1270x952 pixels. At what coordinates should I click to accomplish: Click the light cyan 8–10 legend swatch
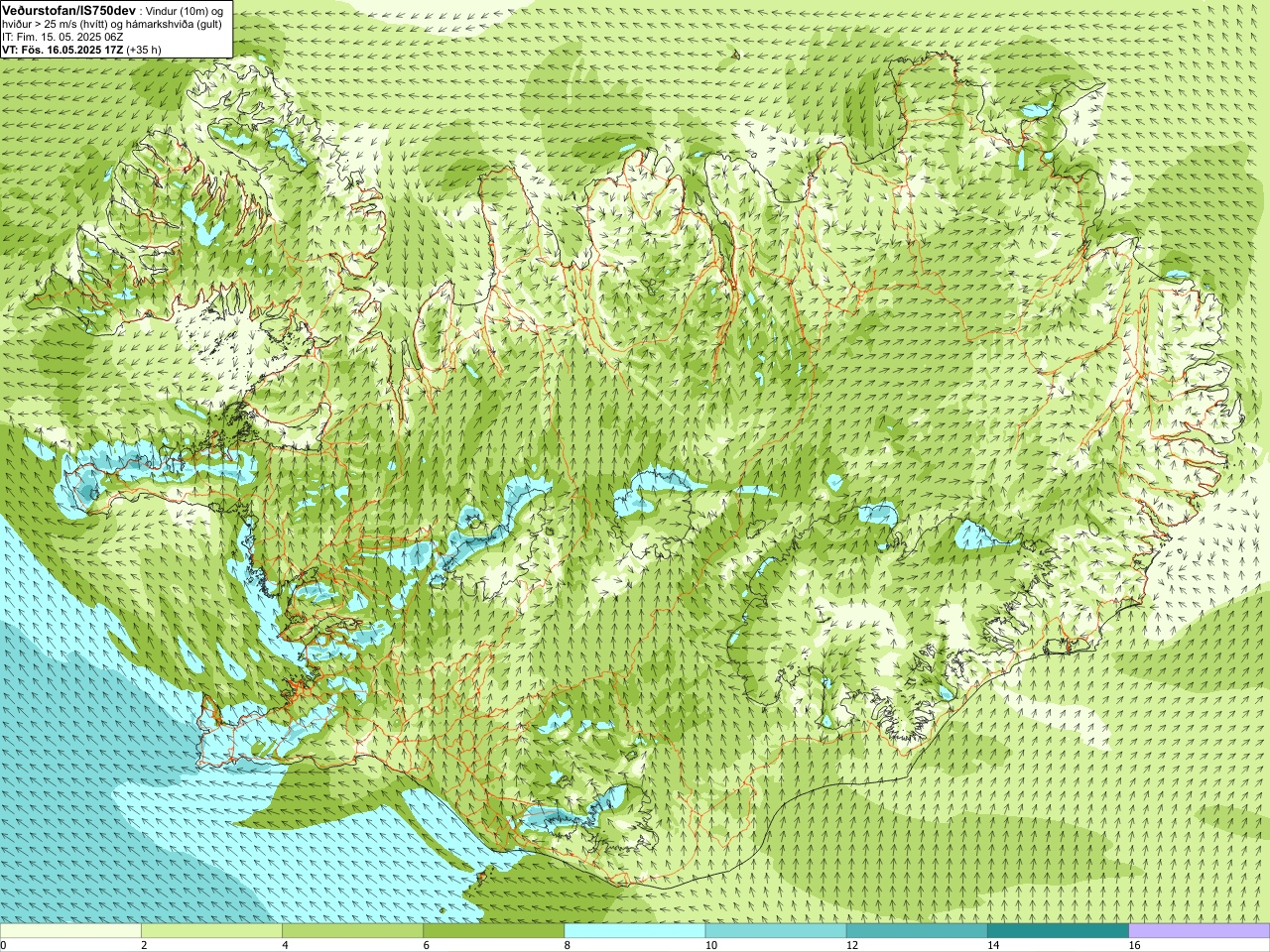(635, 931)
